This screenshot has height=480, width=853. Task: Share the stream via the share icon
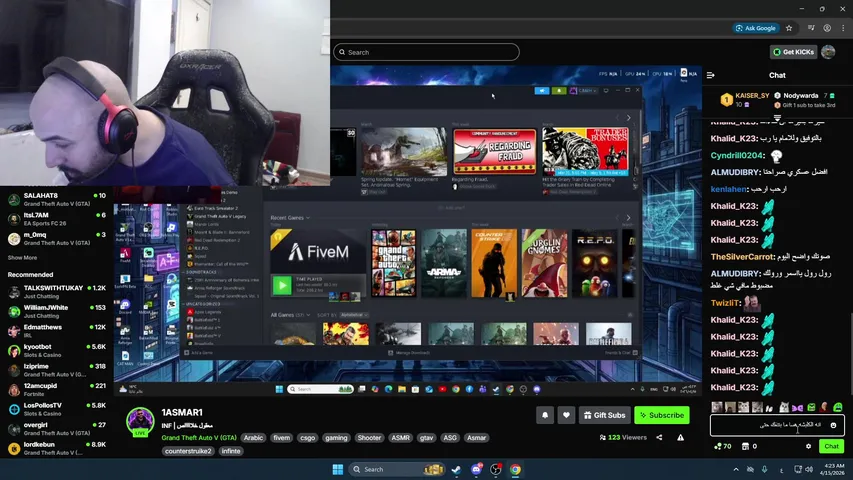[x=659, y=438]
